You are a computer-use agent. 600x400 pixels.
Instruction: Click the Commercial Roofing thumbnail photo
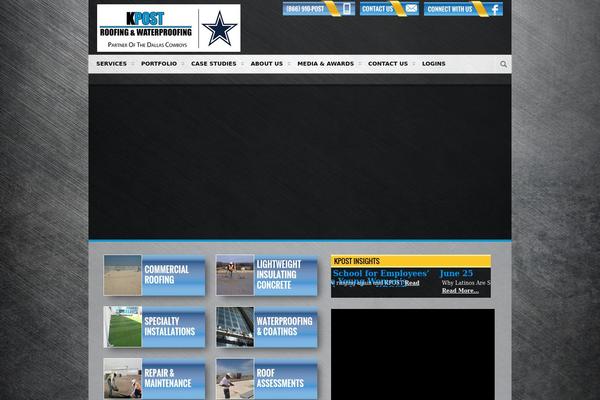[122, 275]
